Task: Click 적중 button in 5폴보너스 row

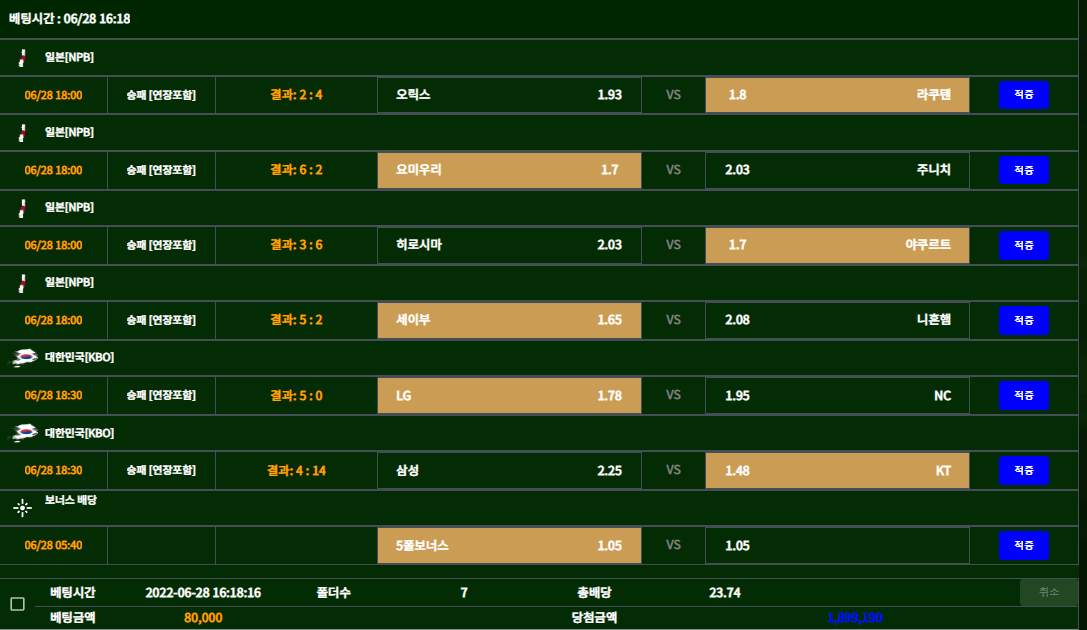Action: 1024,545
